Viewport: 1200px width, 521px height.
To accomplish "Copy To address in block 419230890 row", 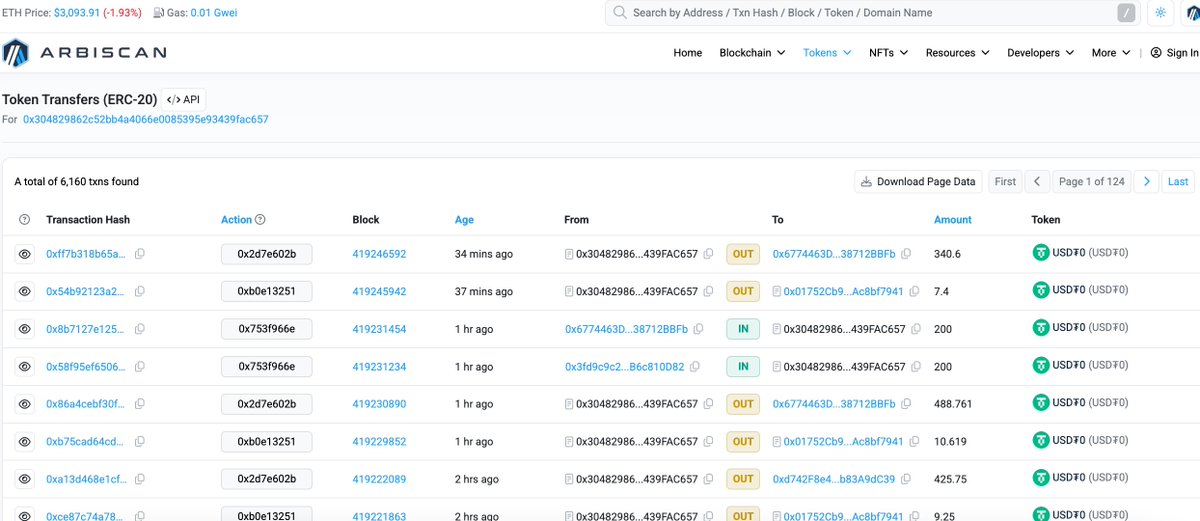I will [x=906, y=404].
